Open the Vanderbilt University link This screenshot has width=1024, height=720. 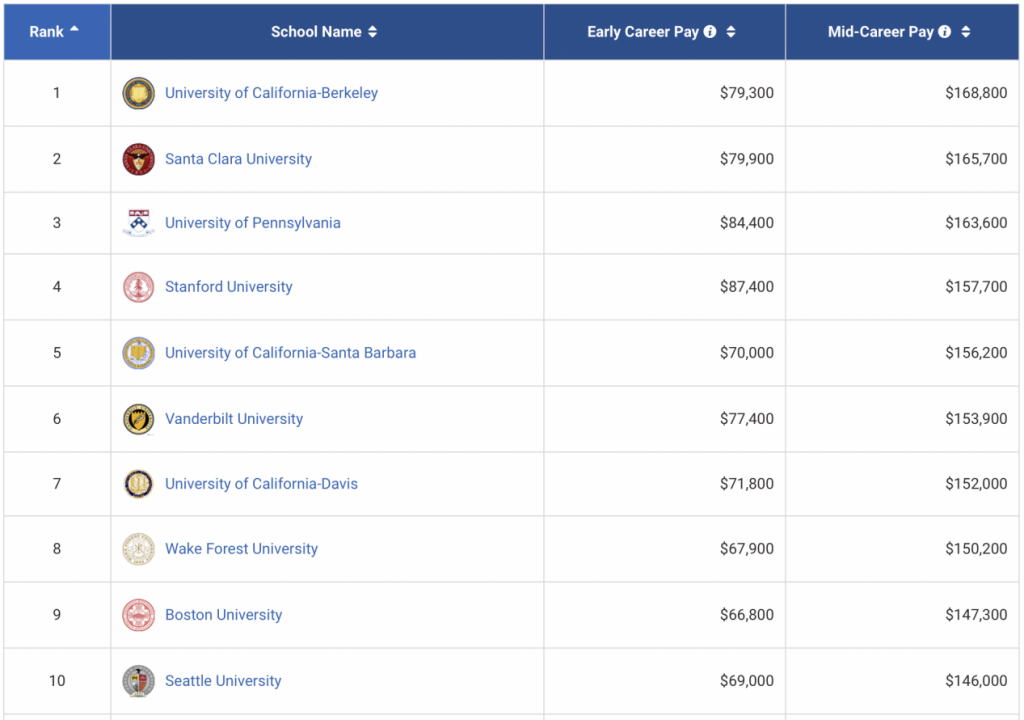[234, 419]
